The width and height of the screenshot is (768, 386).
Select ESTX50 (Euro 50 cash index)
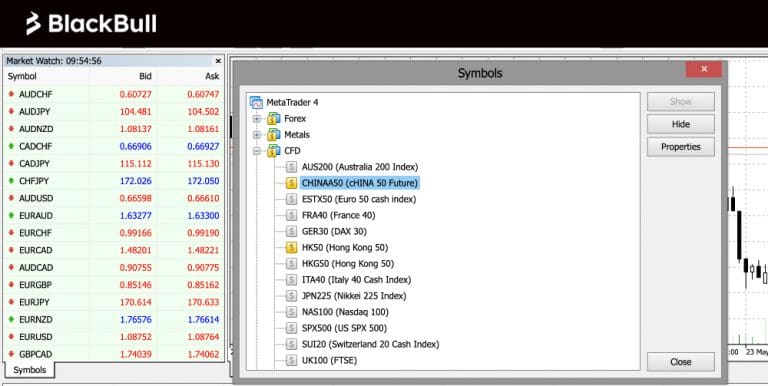click(x=359, y=199)
